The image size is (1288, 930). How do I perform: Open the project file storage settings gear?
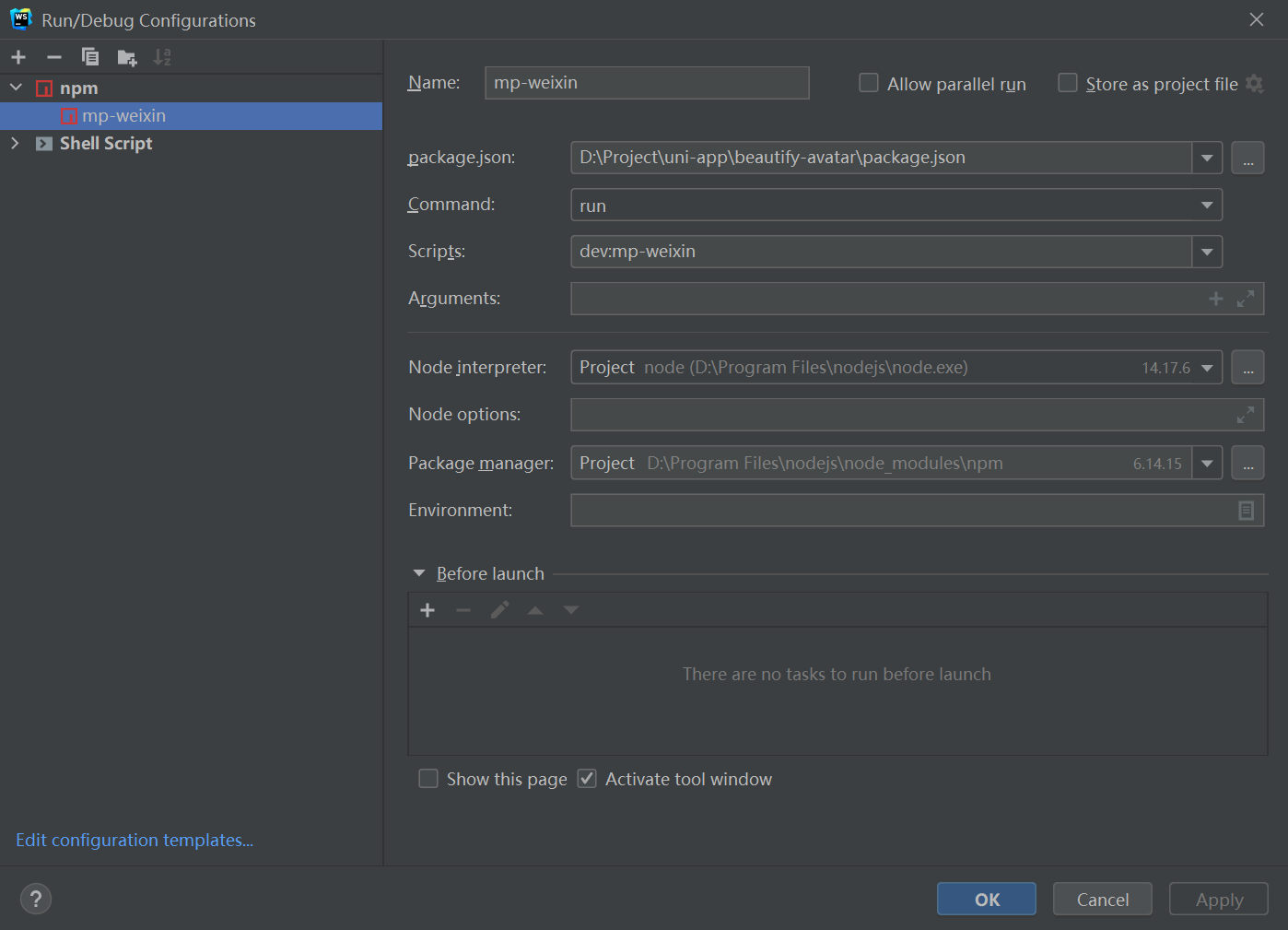(1254, 84)
